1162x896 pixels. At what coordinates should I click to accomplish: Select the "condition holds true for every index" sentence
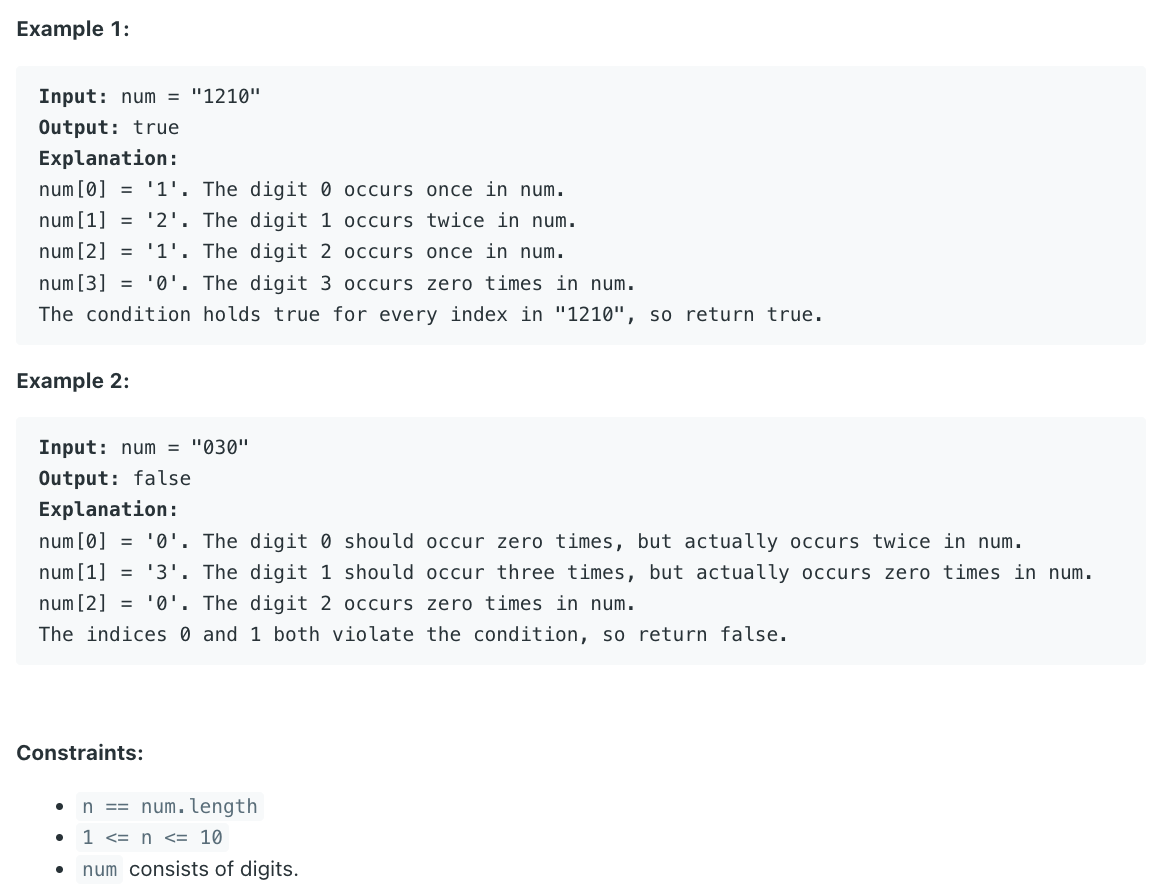tap(431, 315)
